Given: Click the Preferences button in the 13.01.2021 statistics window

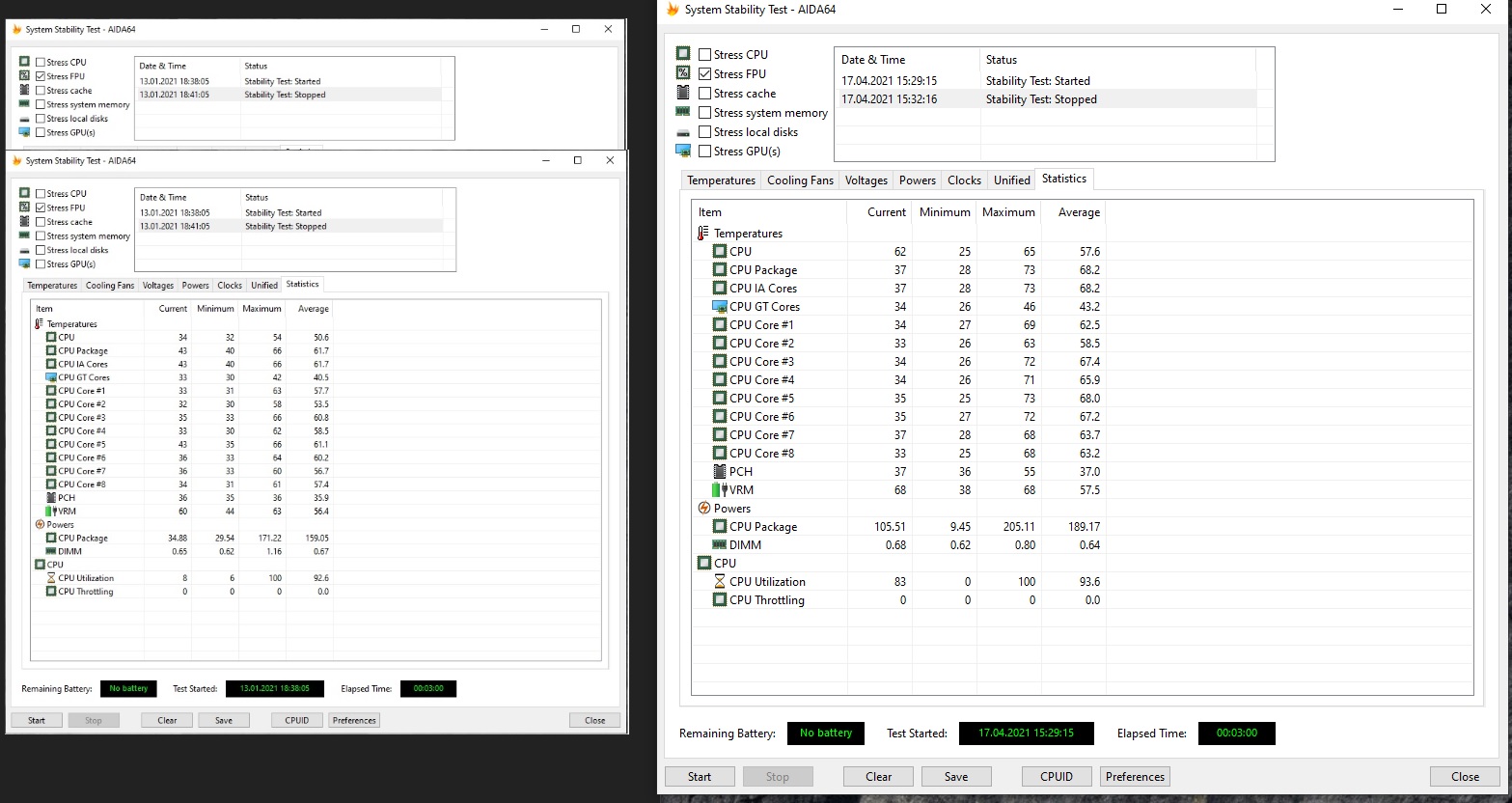Looking at the screenshot, I should click(x=354, y=720).
